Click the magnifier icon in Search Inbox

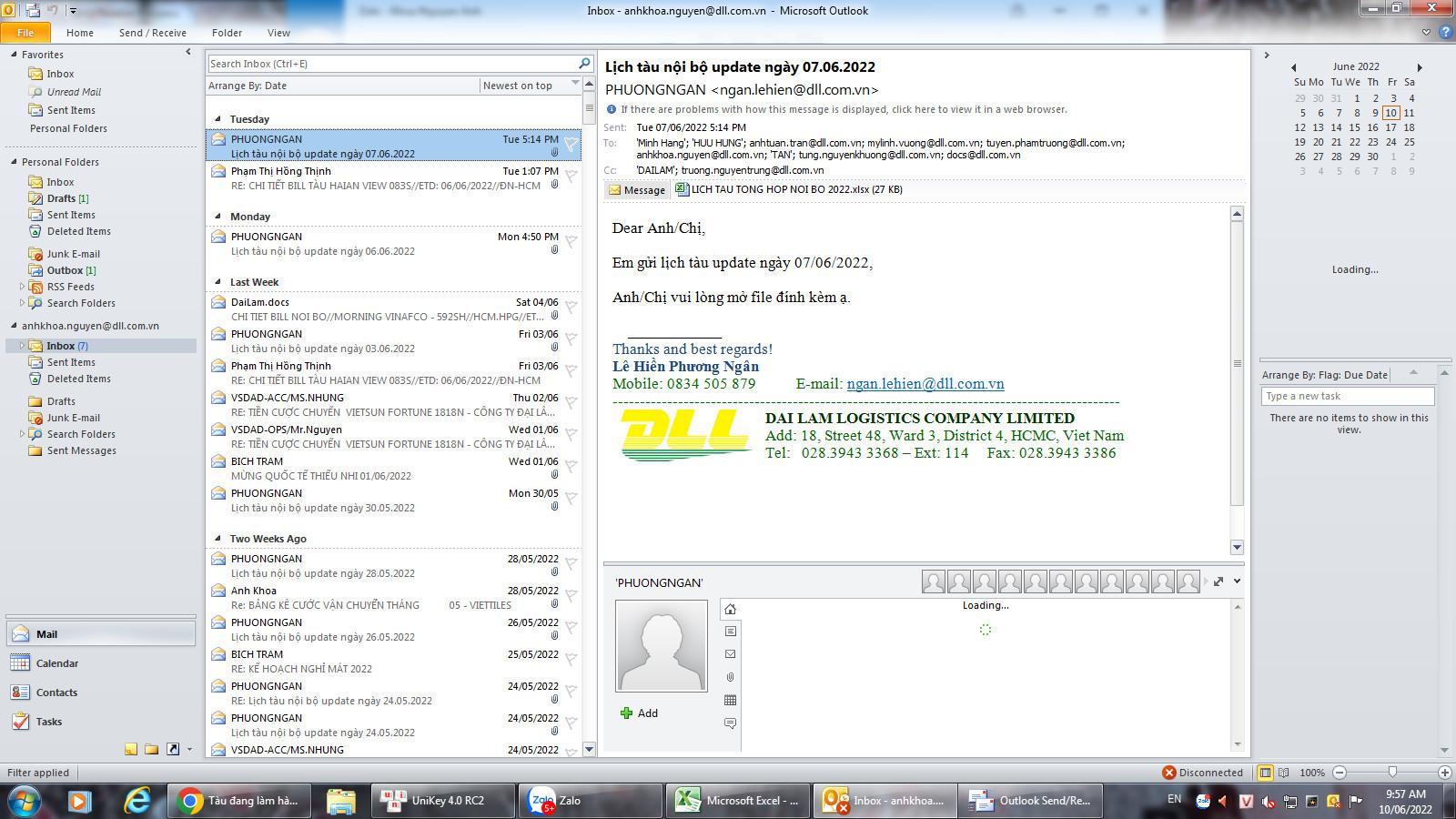(x=584, y=64)
